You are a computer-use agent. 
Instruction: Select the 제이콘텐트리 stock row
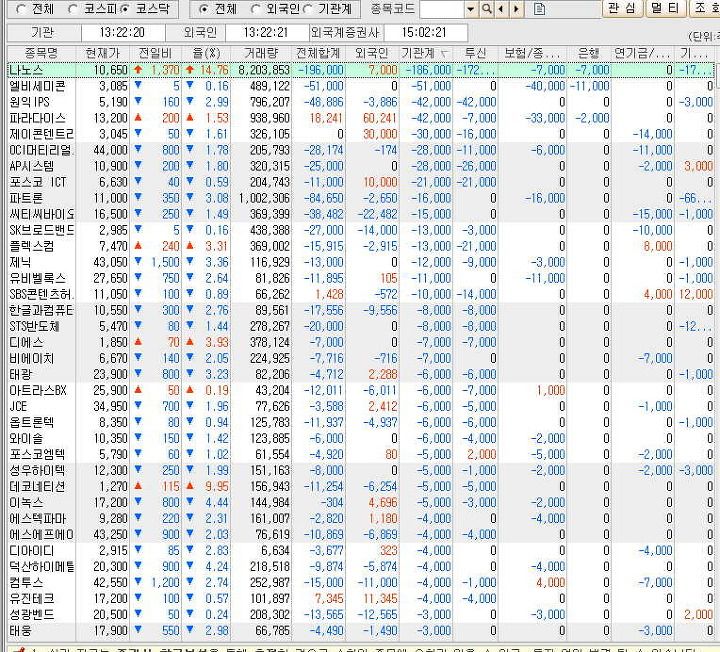(361, 134)
